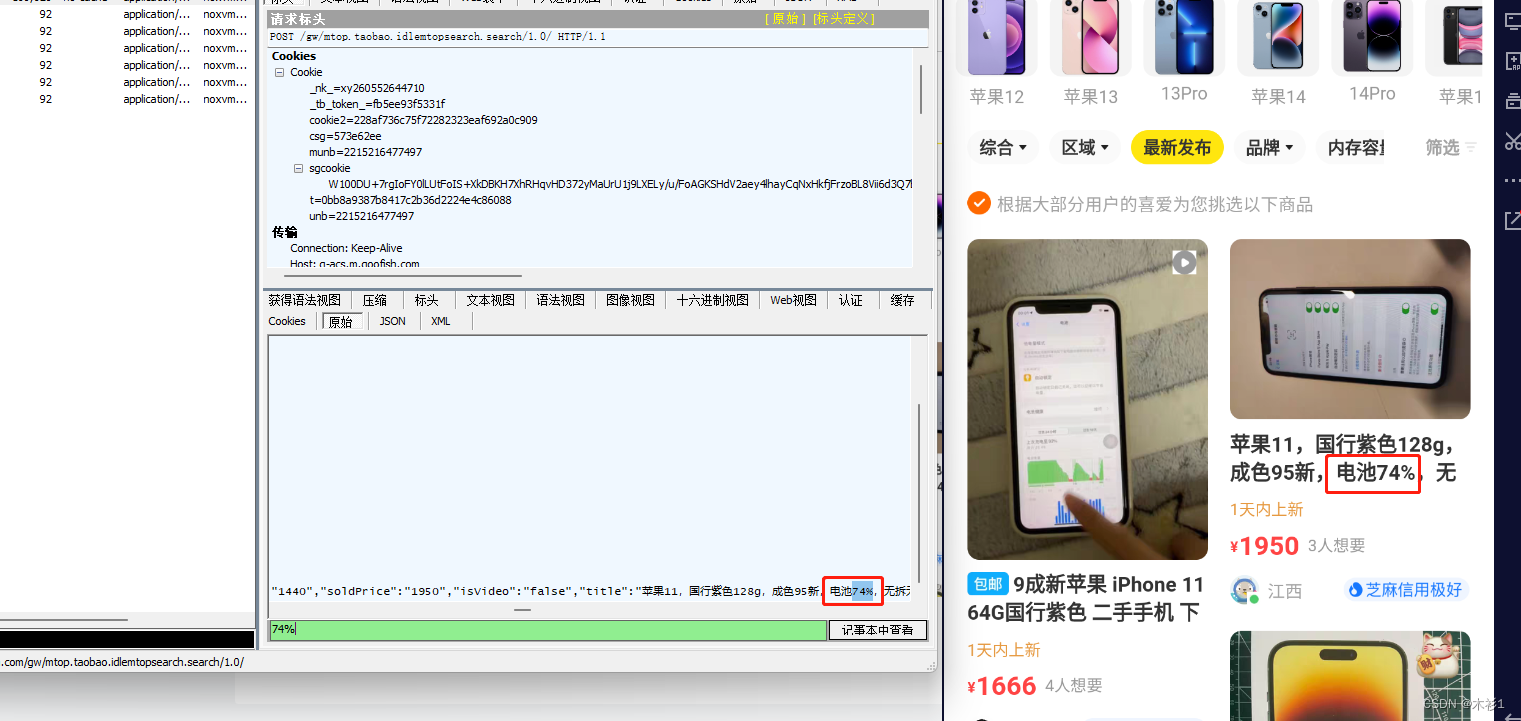Screen dimensions: 1521x721
Task: Select cookie entry unb=2215216477497
Action: click(x=361, y=217)
